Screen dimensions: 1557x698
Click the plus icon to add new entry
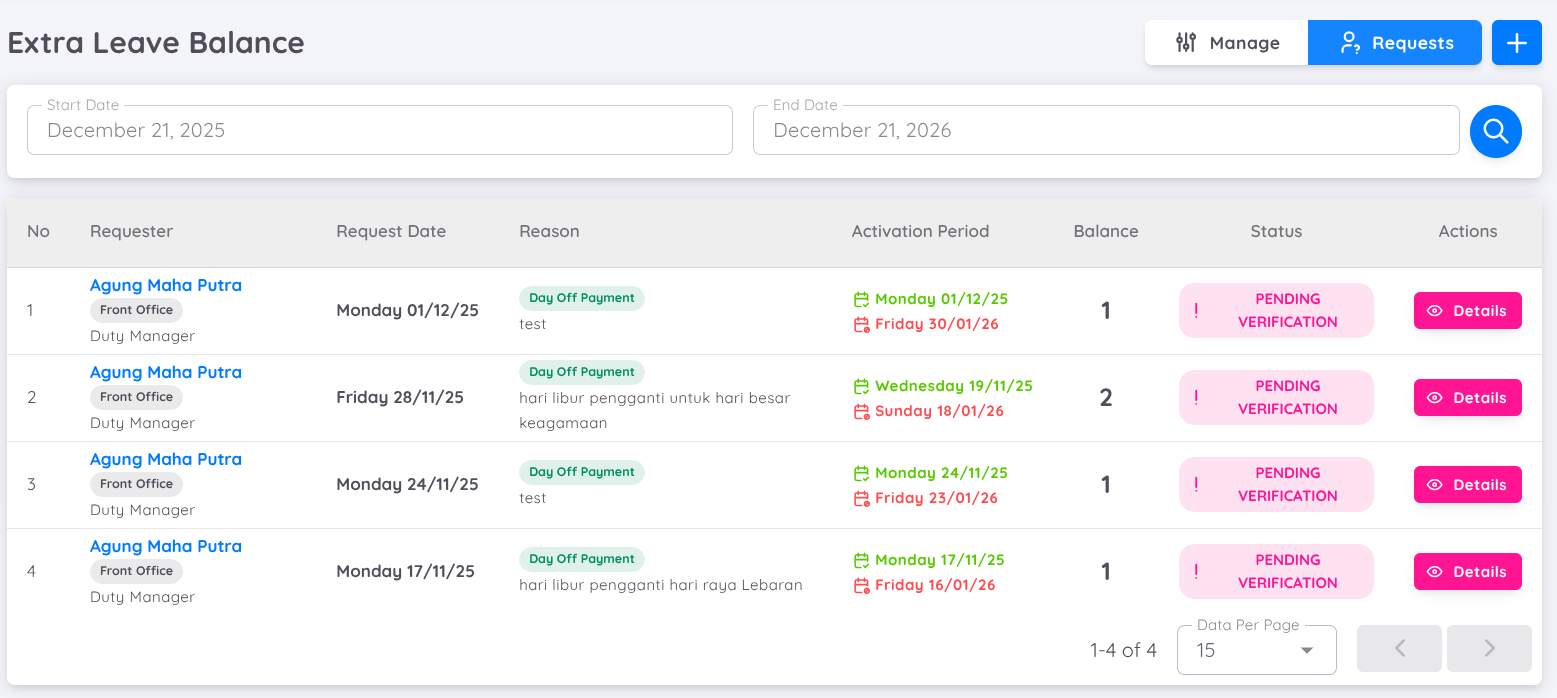[1516, 42]
